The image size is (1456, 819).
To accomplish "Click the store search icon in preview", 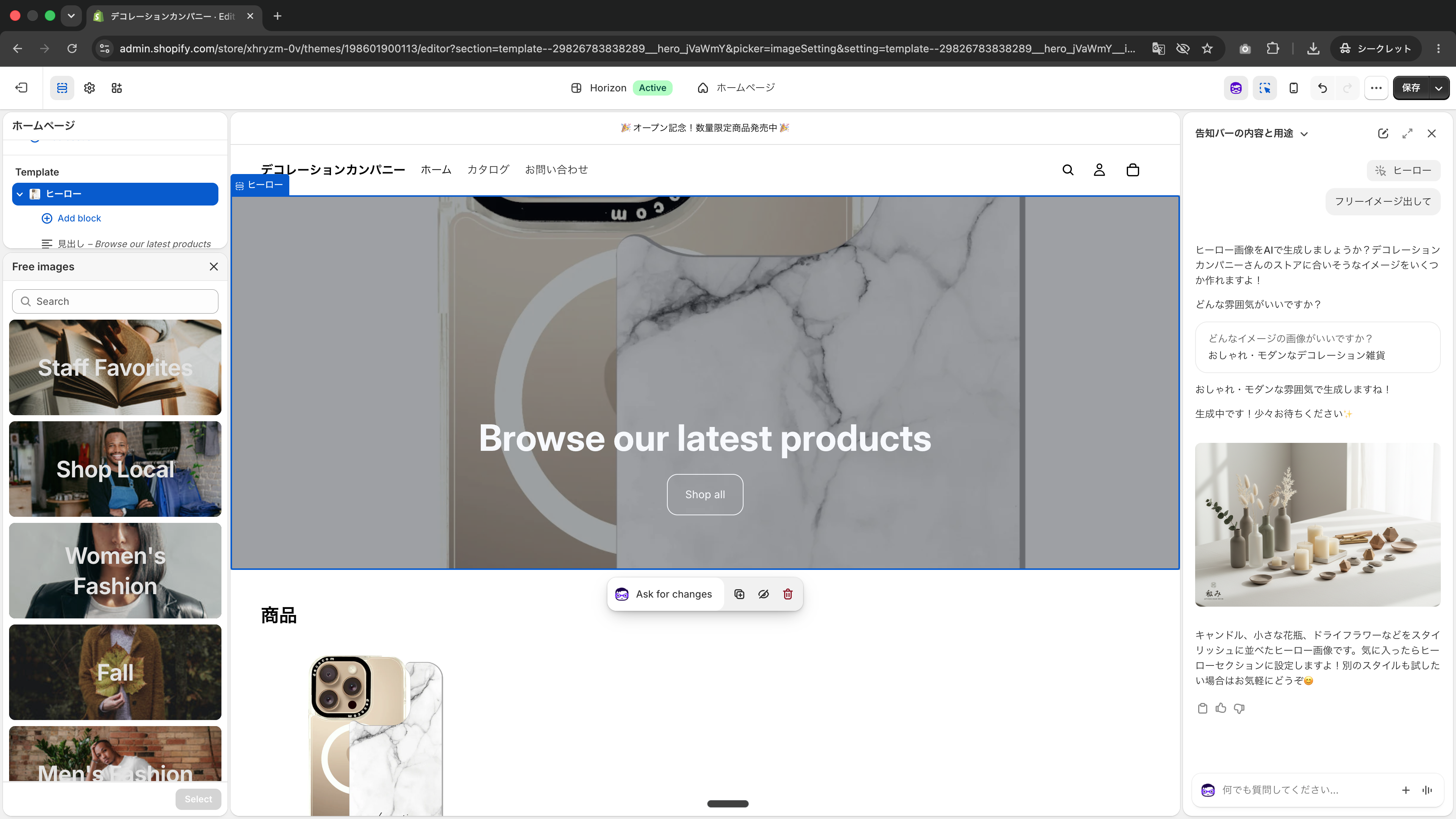I will coord(1068,169).
